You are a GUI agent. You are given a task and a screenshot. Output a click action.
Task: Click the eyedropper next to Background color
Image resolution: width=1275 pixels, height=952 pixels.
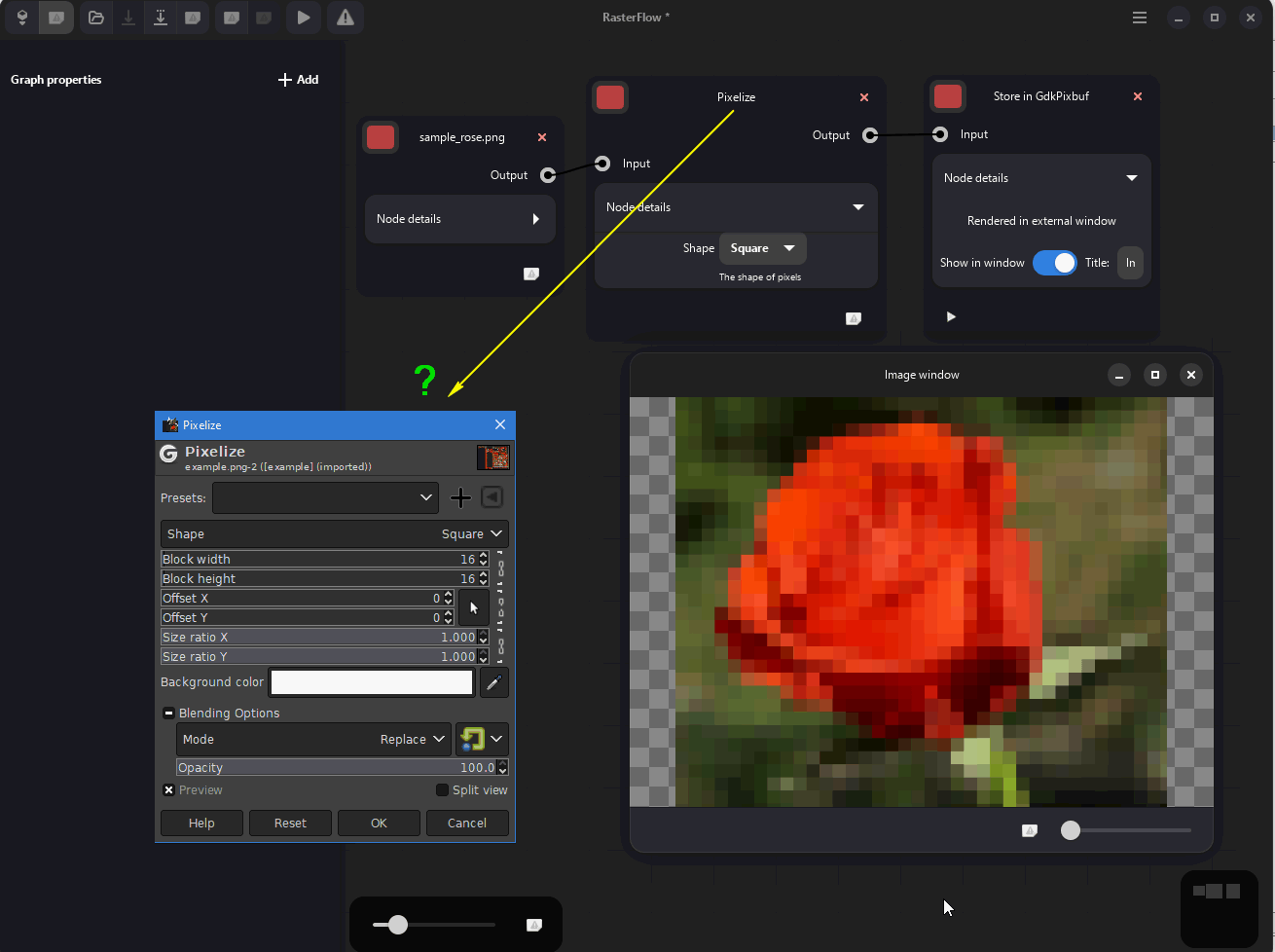[x=494, y=682]
